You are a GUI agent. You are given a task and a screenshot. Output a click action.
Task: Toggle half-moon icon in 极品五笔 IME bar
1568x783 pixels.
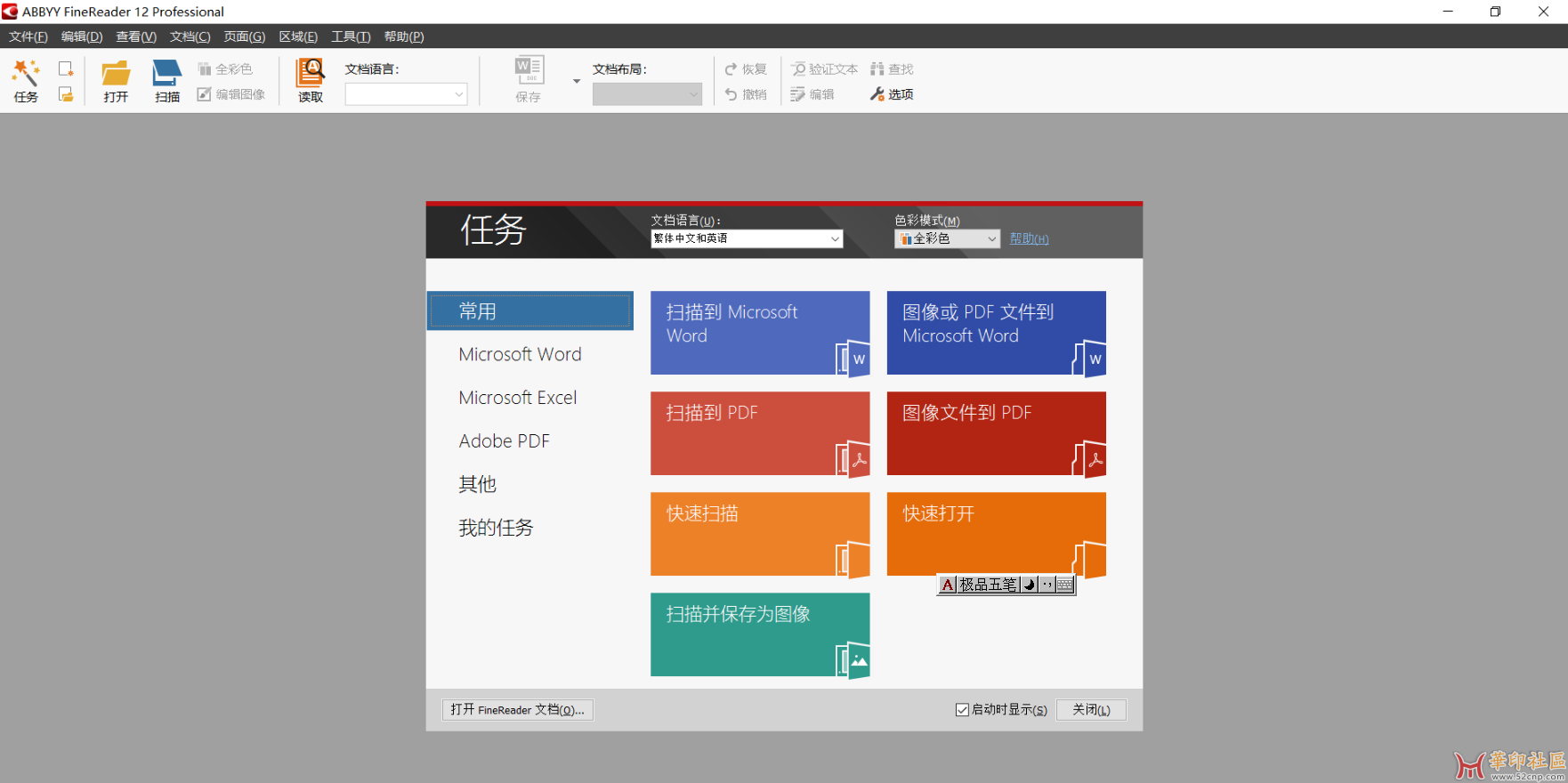[1030, 585]
